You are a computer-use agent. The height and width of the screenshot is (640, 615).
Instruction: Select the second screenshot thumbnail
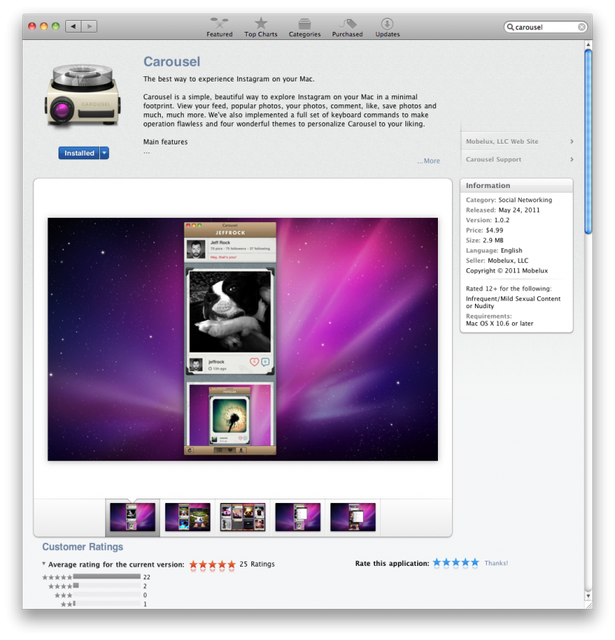[187, 517]
